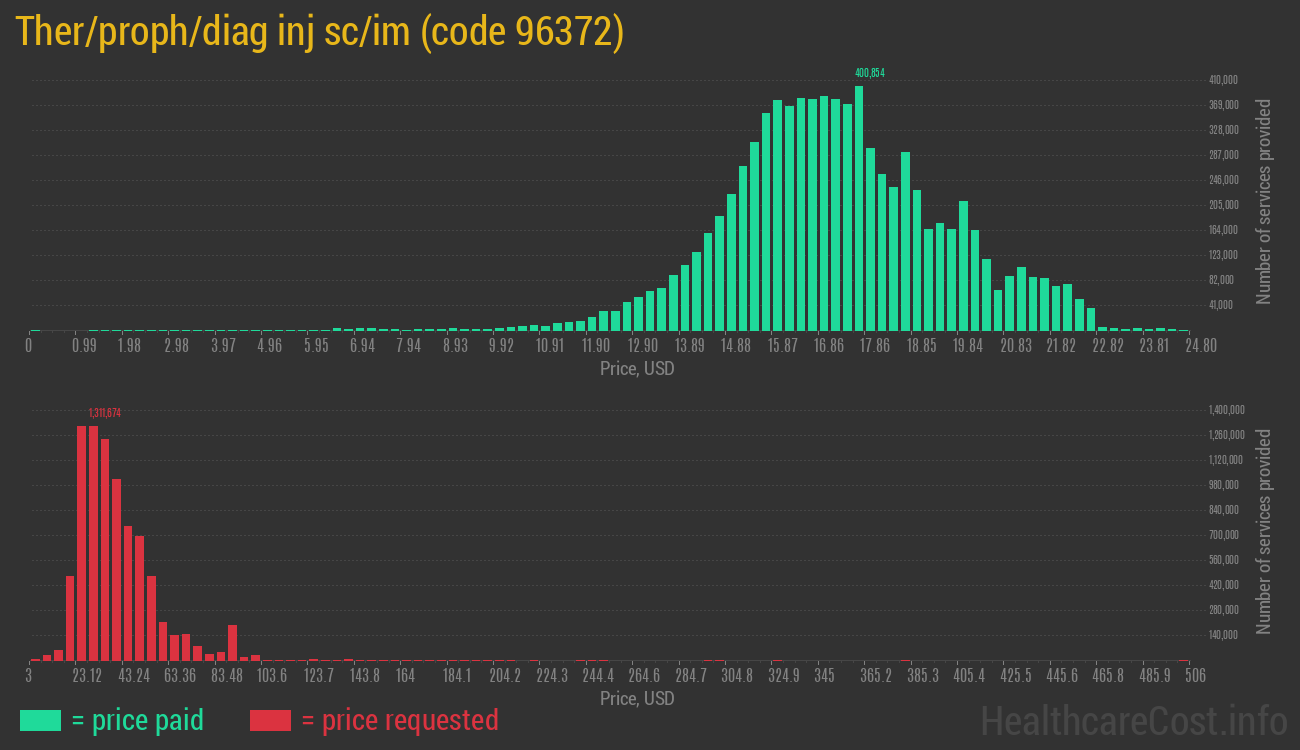Select the tallest green bar labeled 400,854

pyautogui.click(x=859, y=208)
